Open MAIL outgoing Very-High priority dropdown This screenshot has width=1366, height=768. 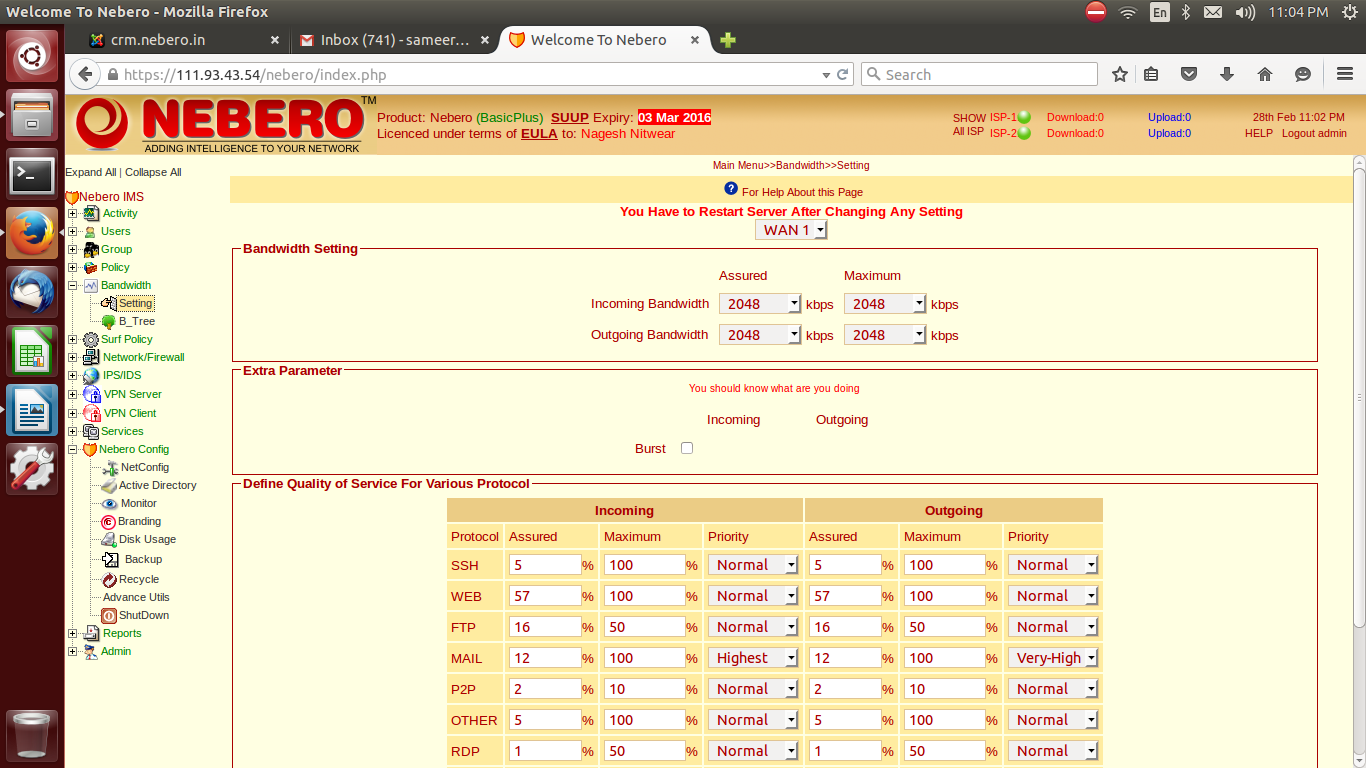[x=1053, y=658]
